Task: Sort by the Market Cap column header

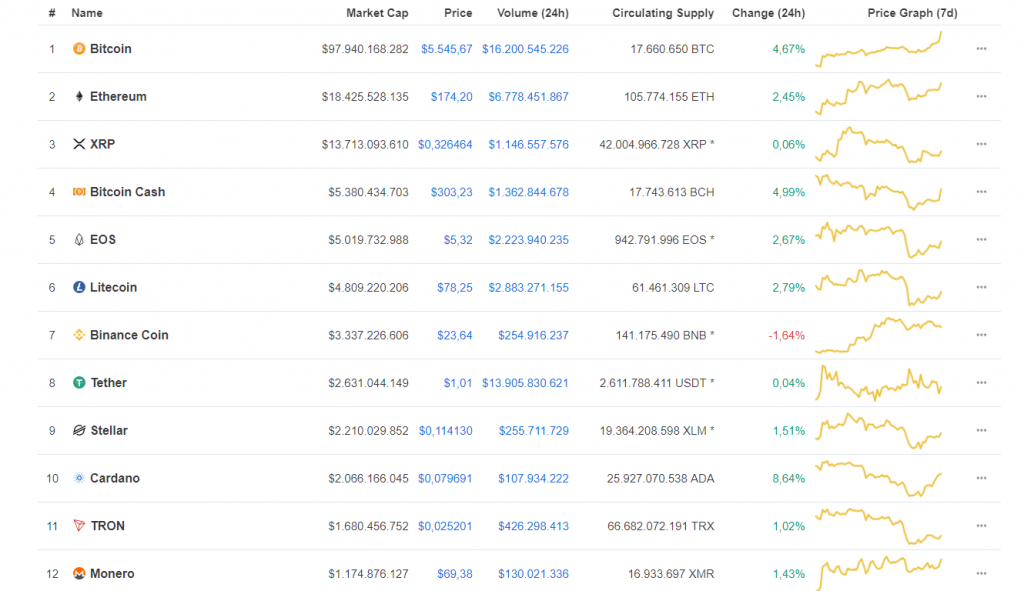Action: pyautogui.click(x=377, y=13)
